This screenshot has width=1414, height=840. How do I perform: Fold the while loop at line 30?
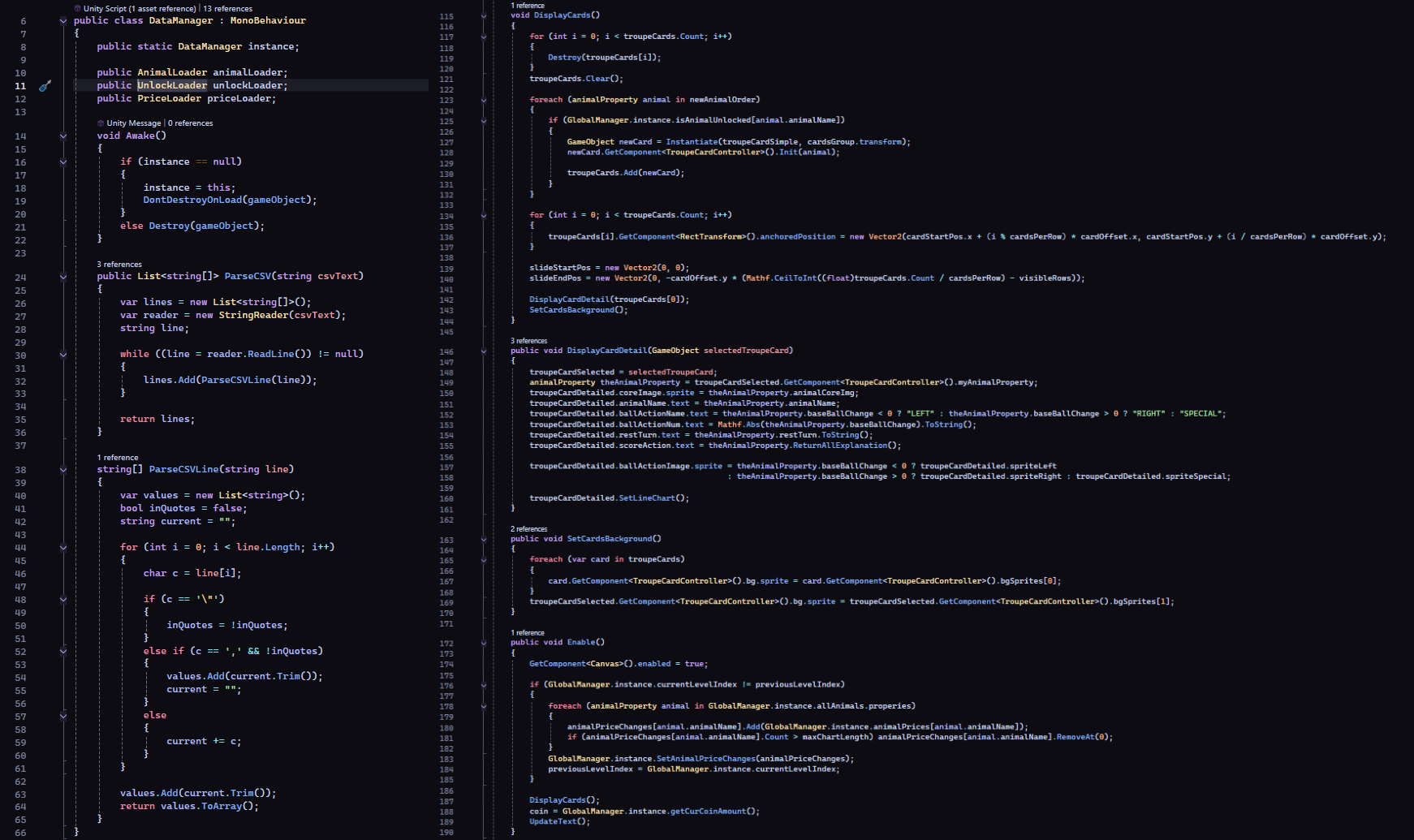point(63,355)
